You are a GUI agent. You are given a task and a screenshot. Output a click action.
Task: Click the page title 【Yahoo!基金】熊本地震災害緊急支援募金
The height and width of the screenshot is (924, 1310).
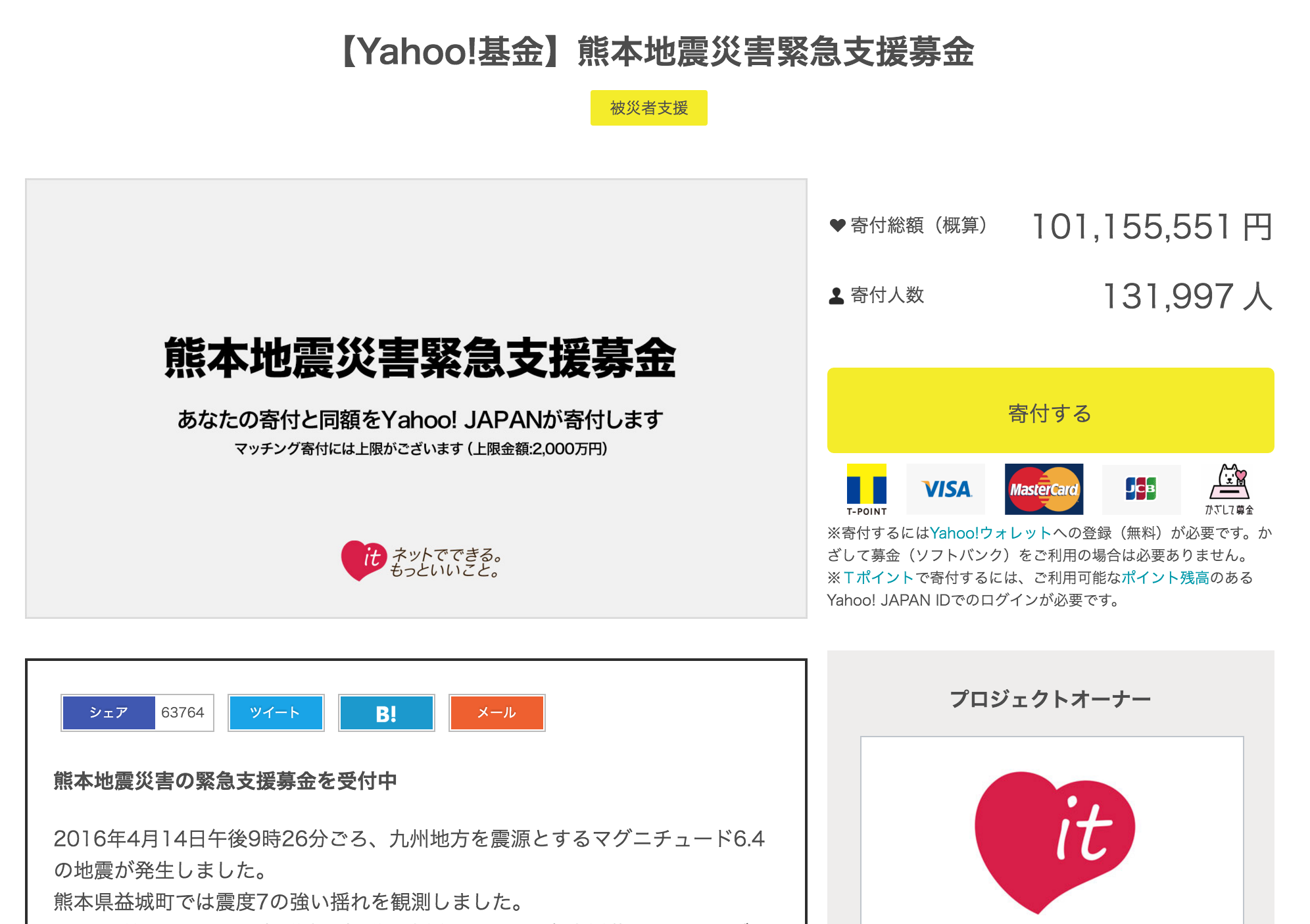point(655,51)
